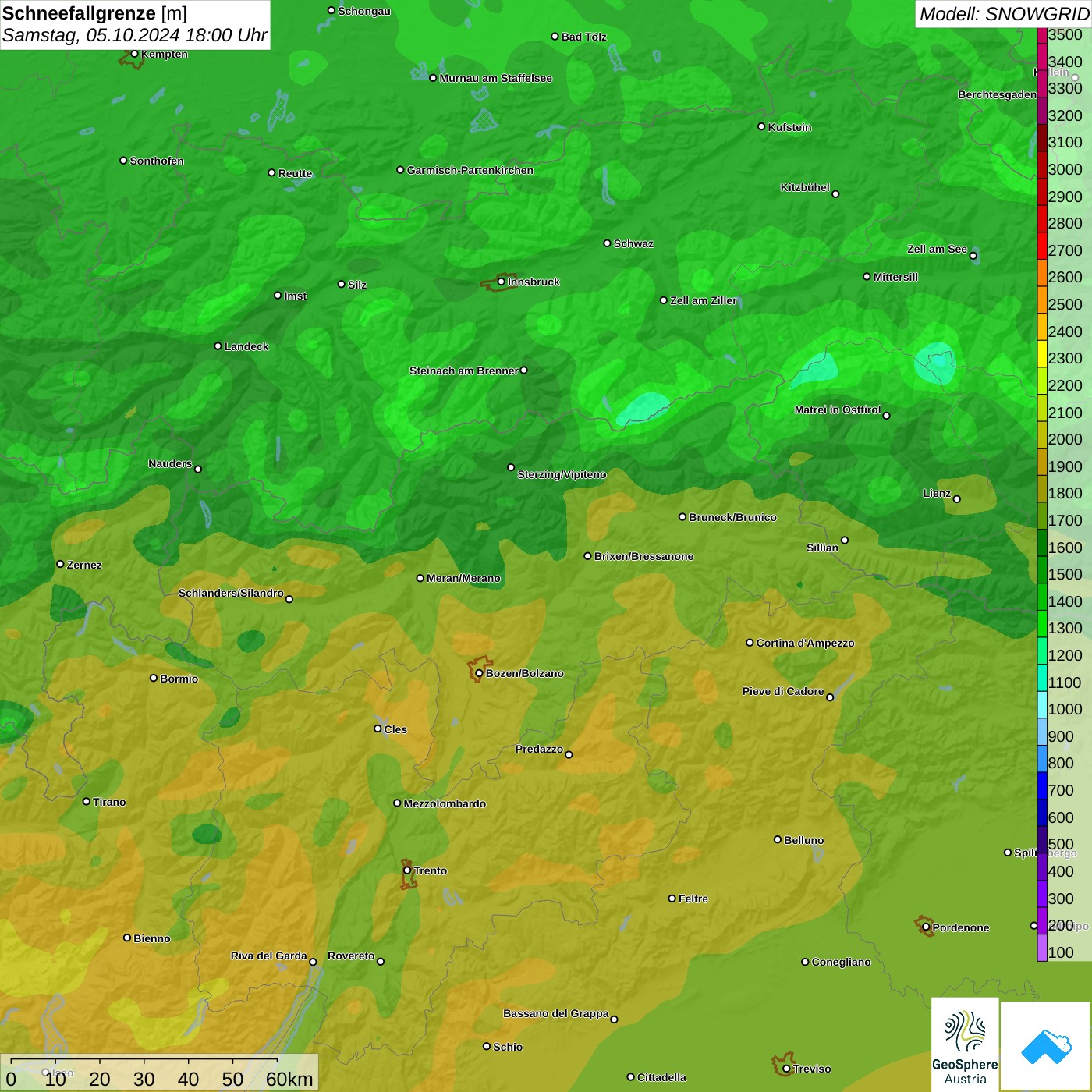Click the Pieve di Cadore label

tap(783, 691)
